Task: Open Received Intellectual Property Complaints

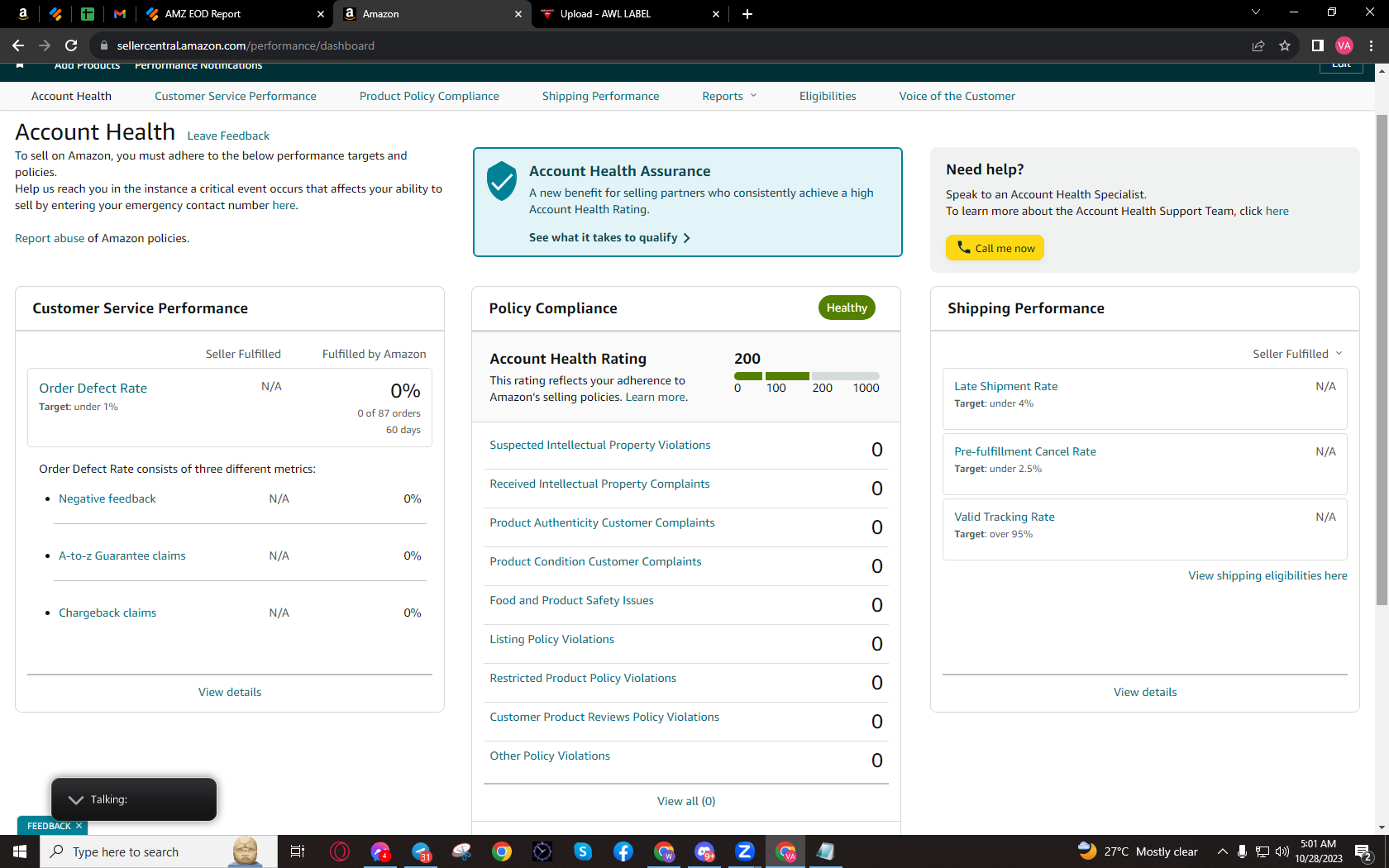Action: [599, 484]
